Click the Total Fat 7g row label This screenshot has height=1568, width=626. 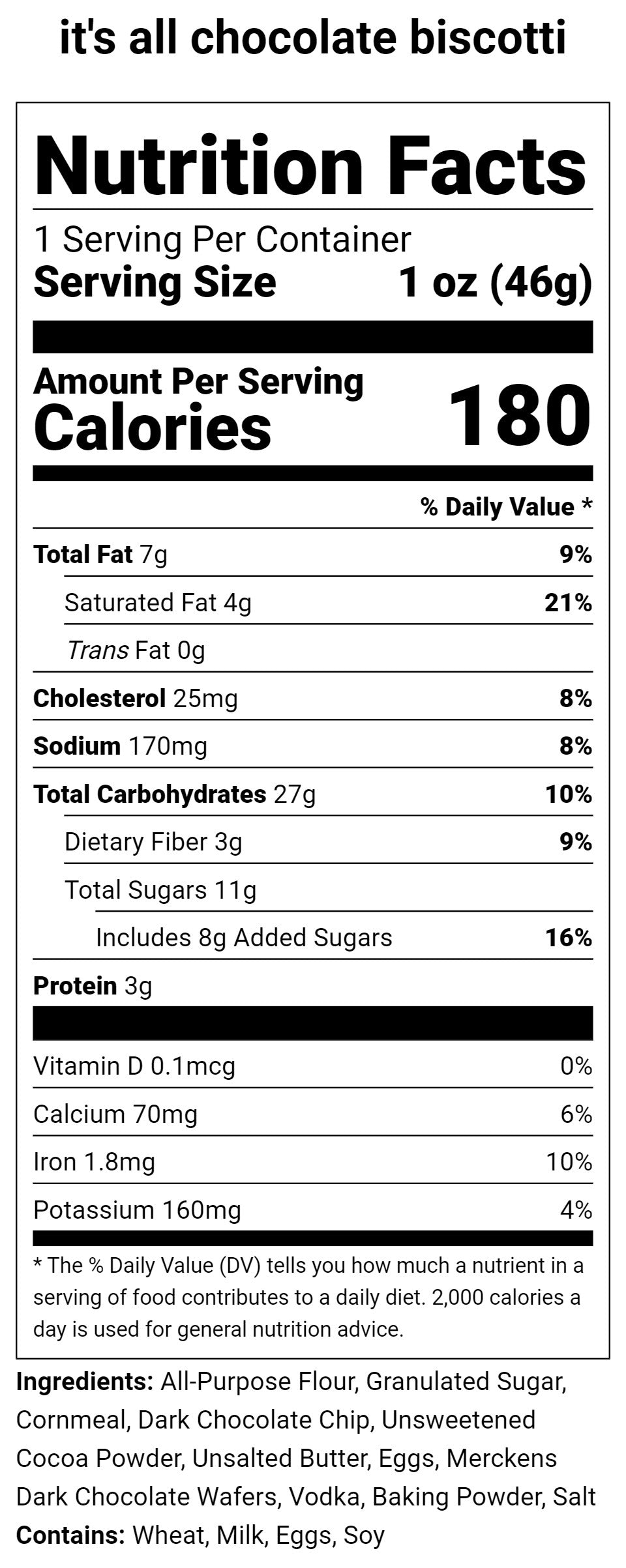click(100, 555)
